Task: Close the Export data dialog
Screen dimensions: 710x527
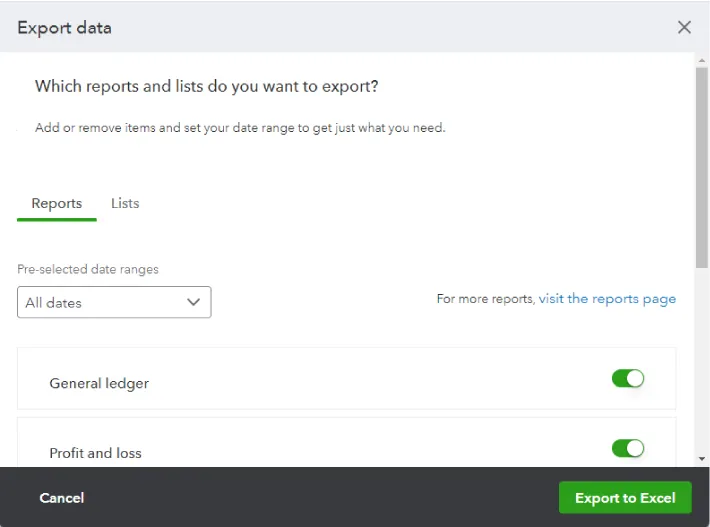Action: click(x=684, y=27)
